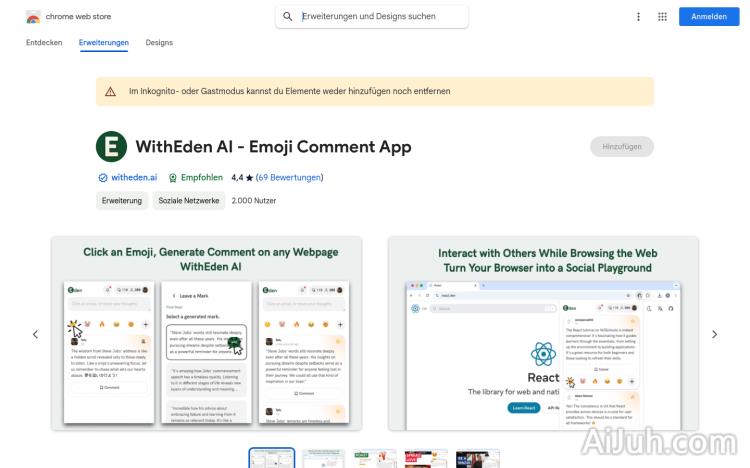Open the witheden.ai publisher link
This screenshot has height=468, width=750.
coord(134,178)
